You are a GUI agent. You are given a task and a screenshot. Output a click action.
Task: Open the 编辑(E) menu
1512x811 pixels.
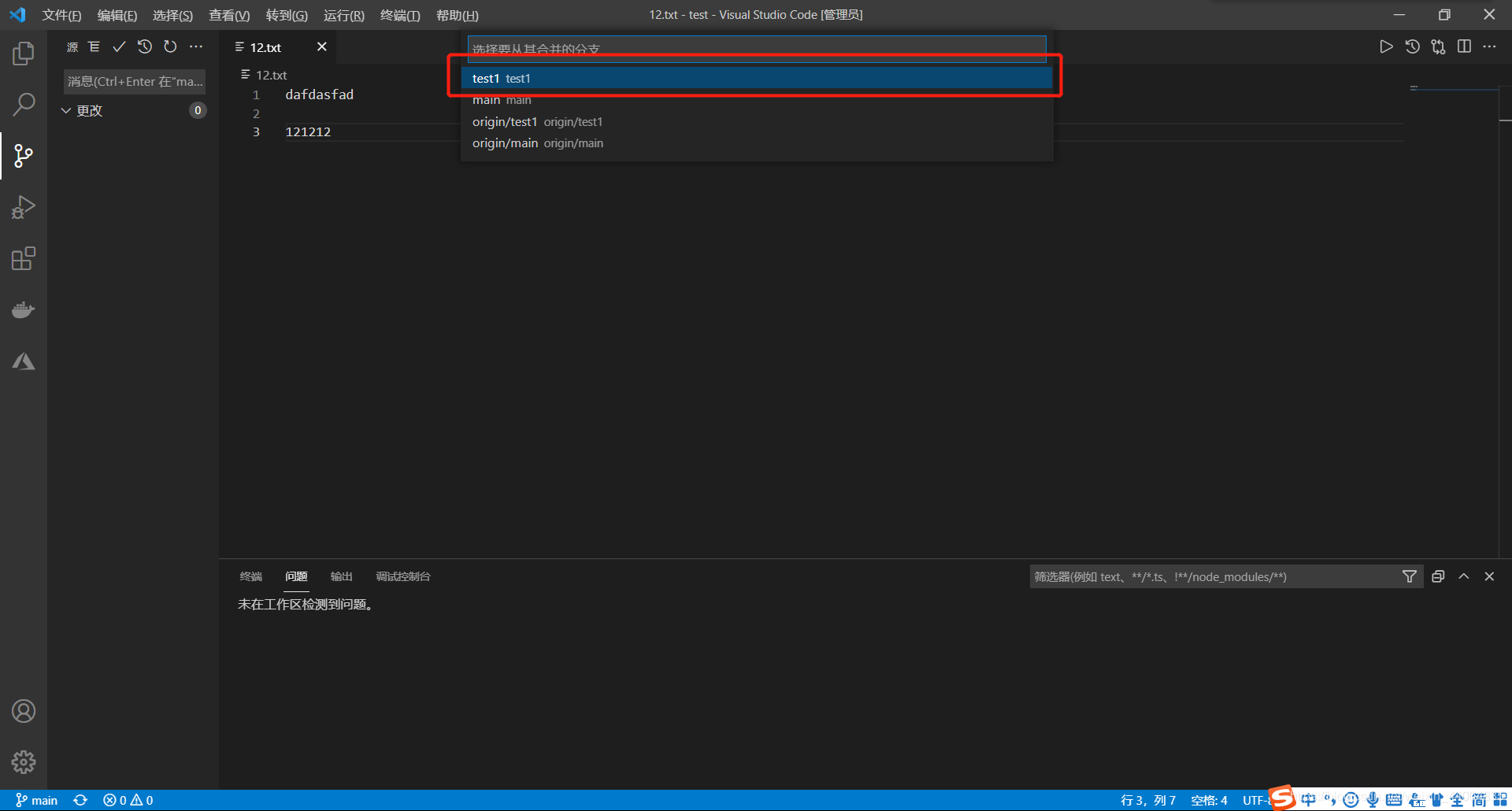(x=117, y=15)
